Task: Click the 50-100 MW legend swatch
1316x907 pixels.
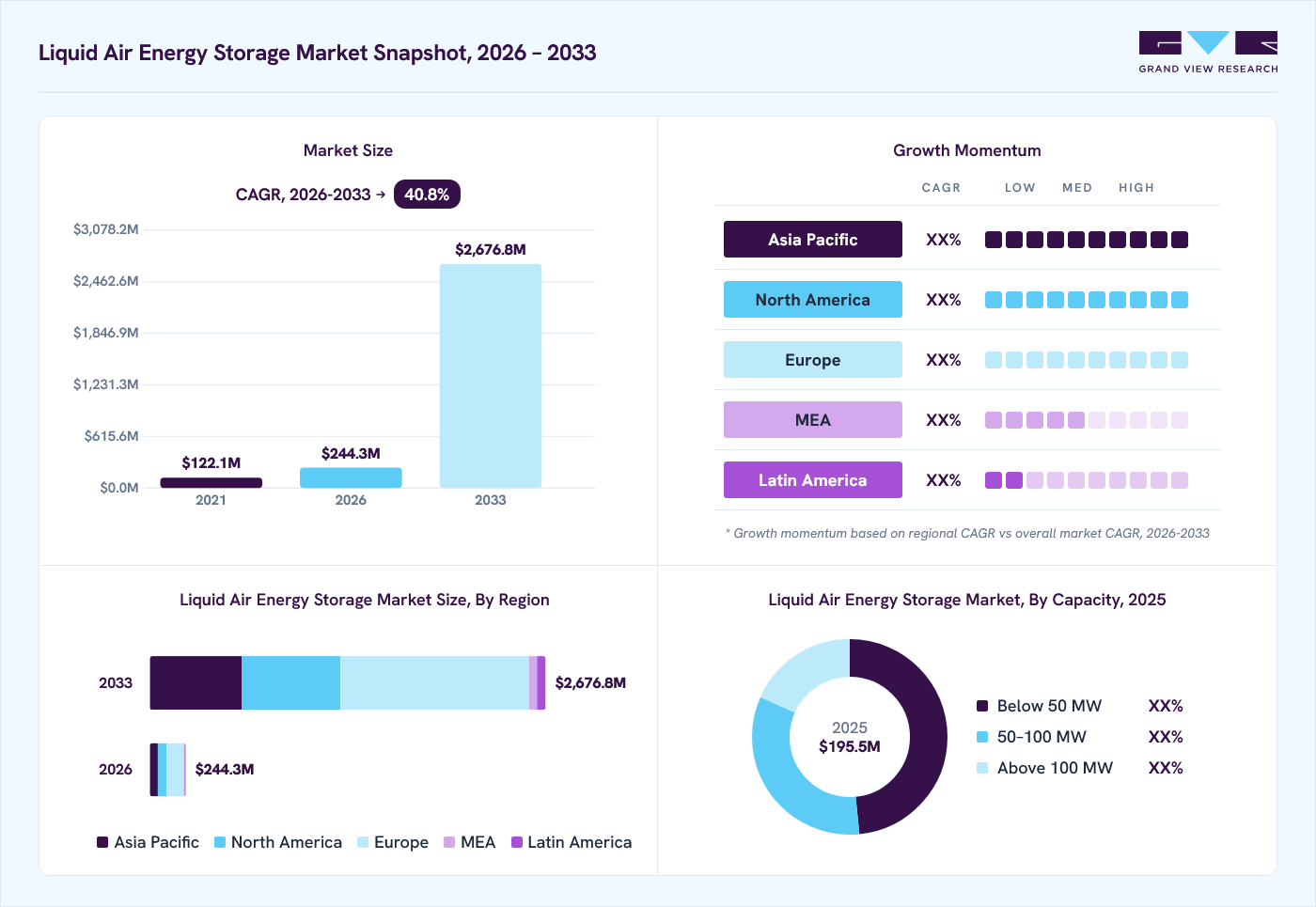Action: (982, 737)
